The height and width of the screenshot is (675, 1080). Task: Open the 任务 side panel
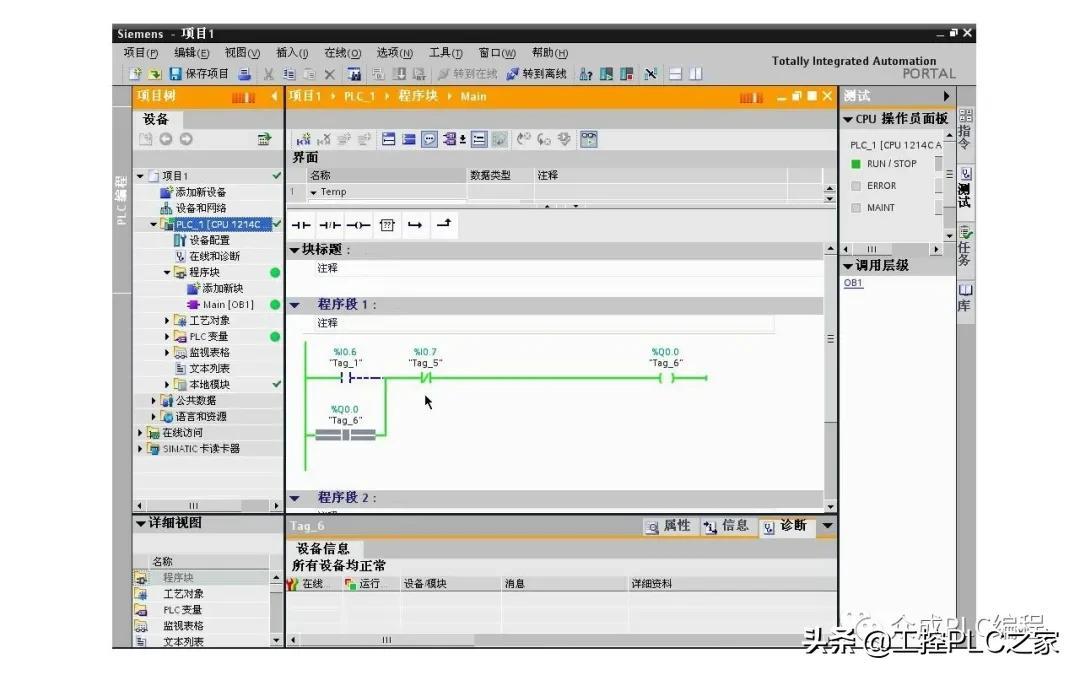(965, 245)
